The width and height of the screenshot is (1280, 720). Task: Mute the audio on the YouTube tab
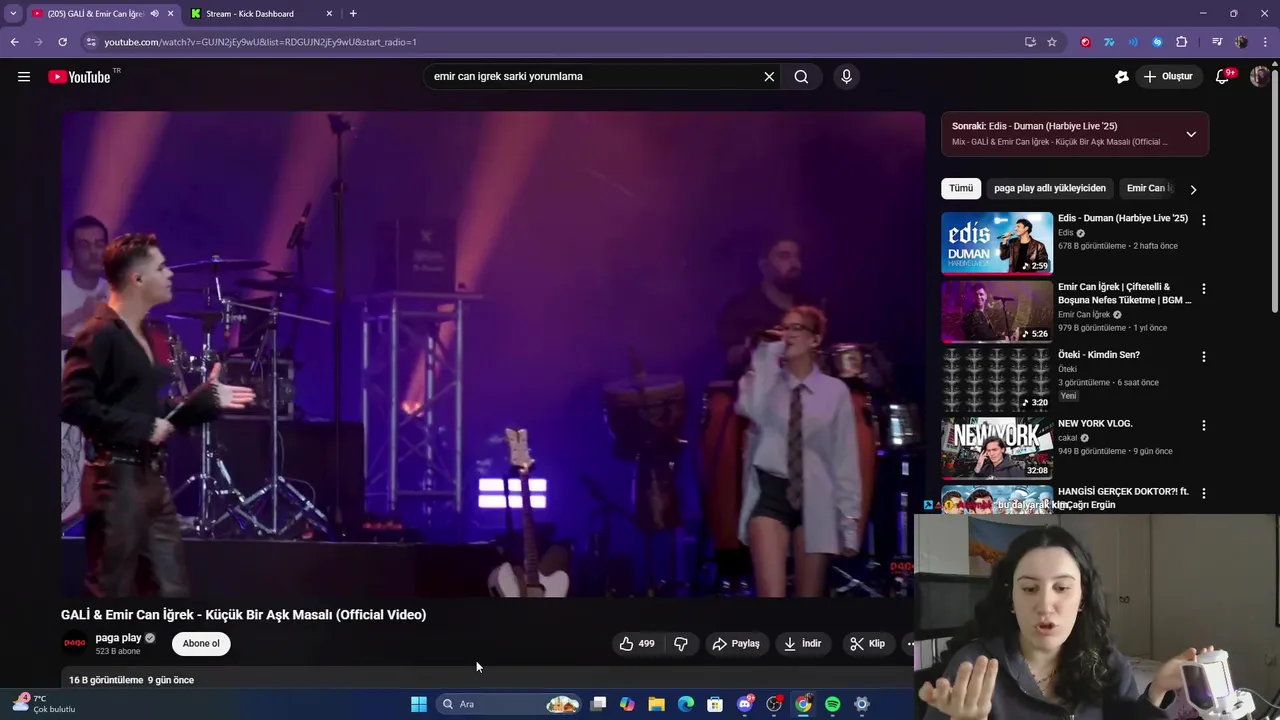[x=154, y=14]
